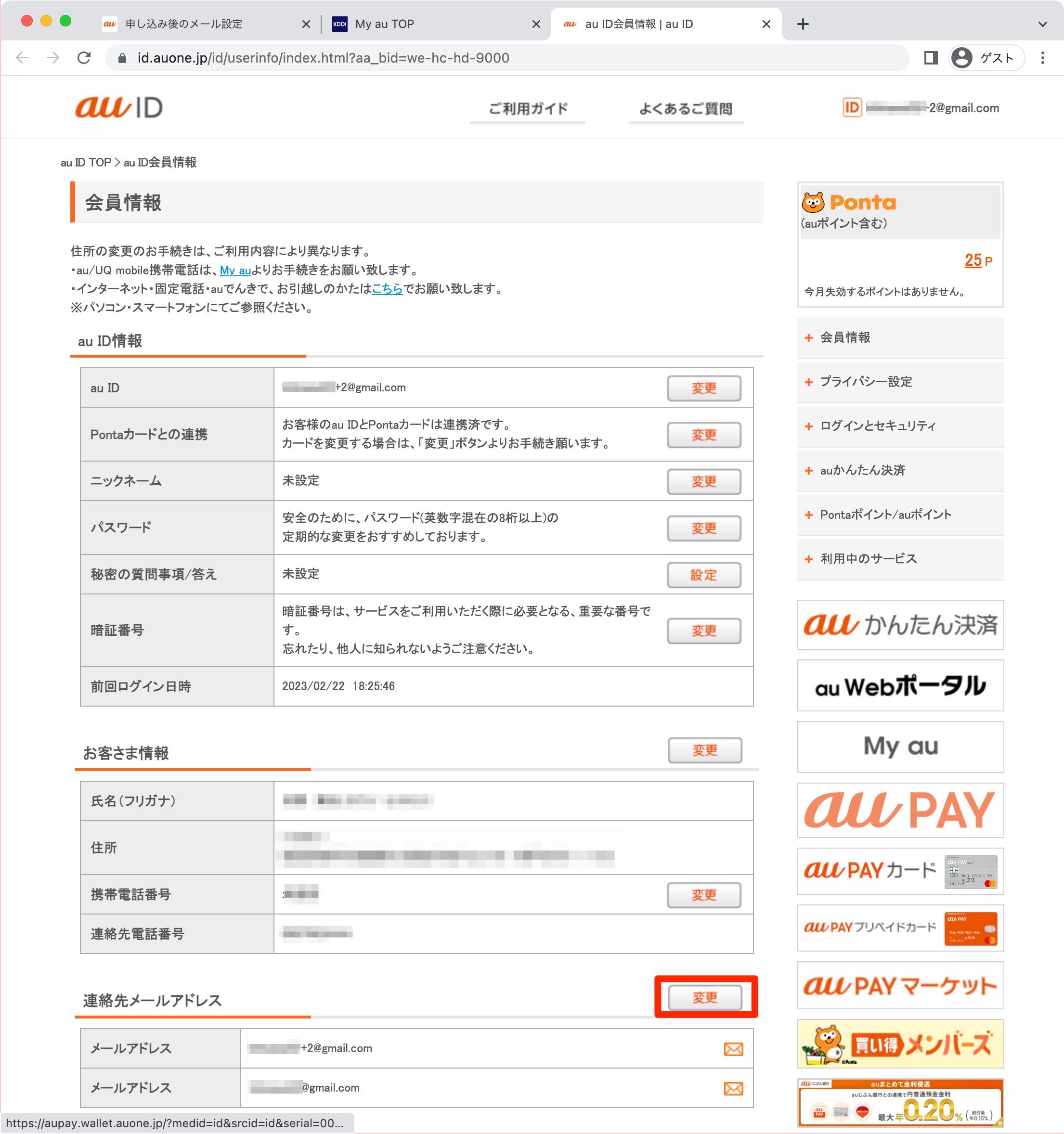The width and height of the screenshot is (1064, 1134).
Task: Switch to the My au TOP tab
Action: pos(384,24)
